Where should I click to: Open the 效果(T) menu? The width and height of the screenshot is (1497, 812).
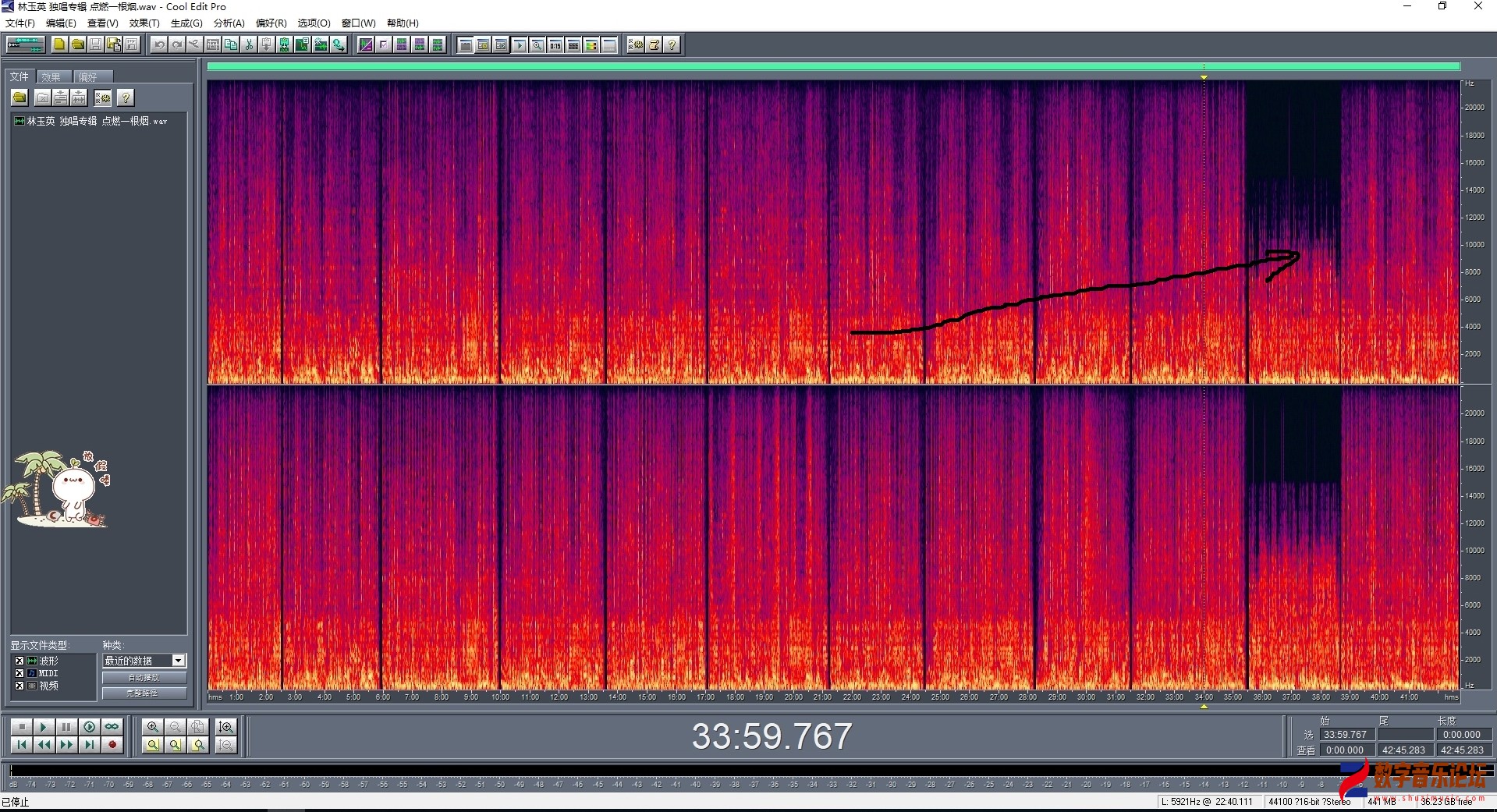[x=144, y=23]
